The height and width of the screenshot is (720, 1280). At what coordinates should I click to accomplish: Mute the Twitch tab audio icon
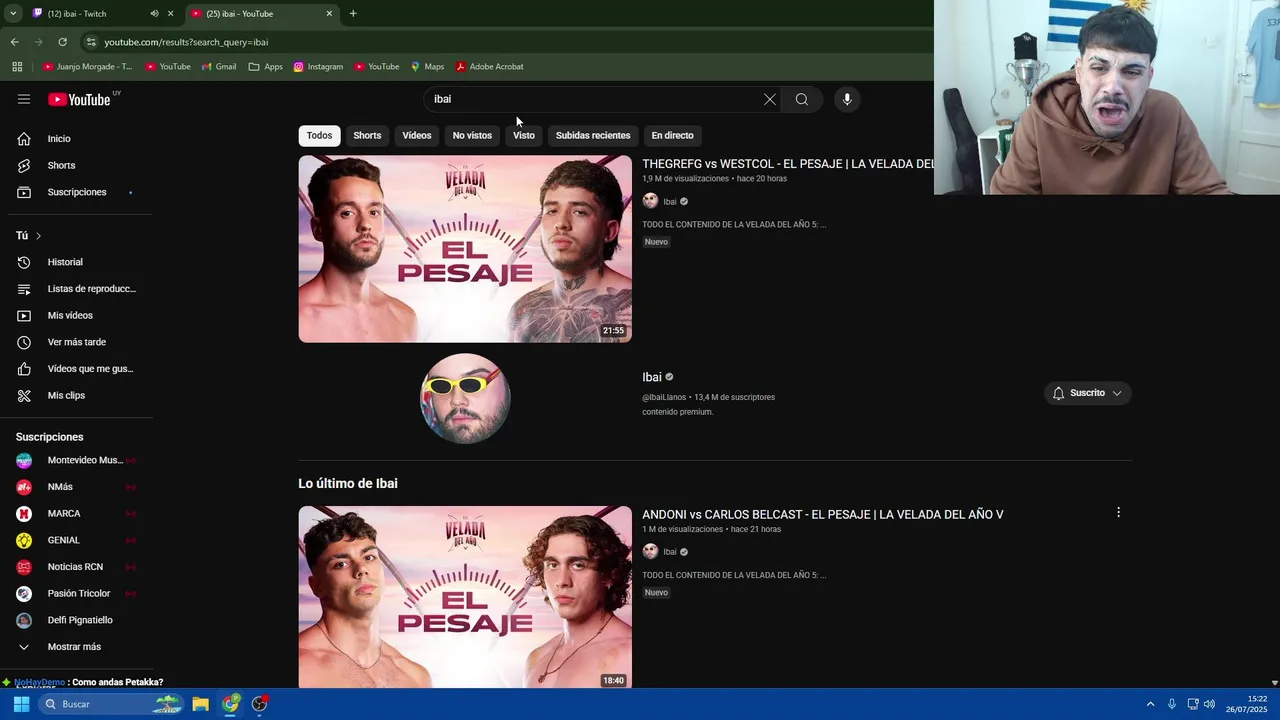(154, 14)
